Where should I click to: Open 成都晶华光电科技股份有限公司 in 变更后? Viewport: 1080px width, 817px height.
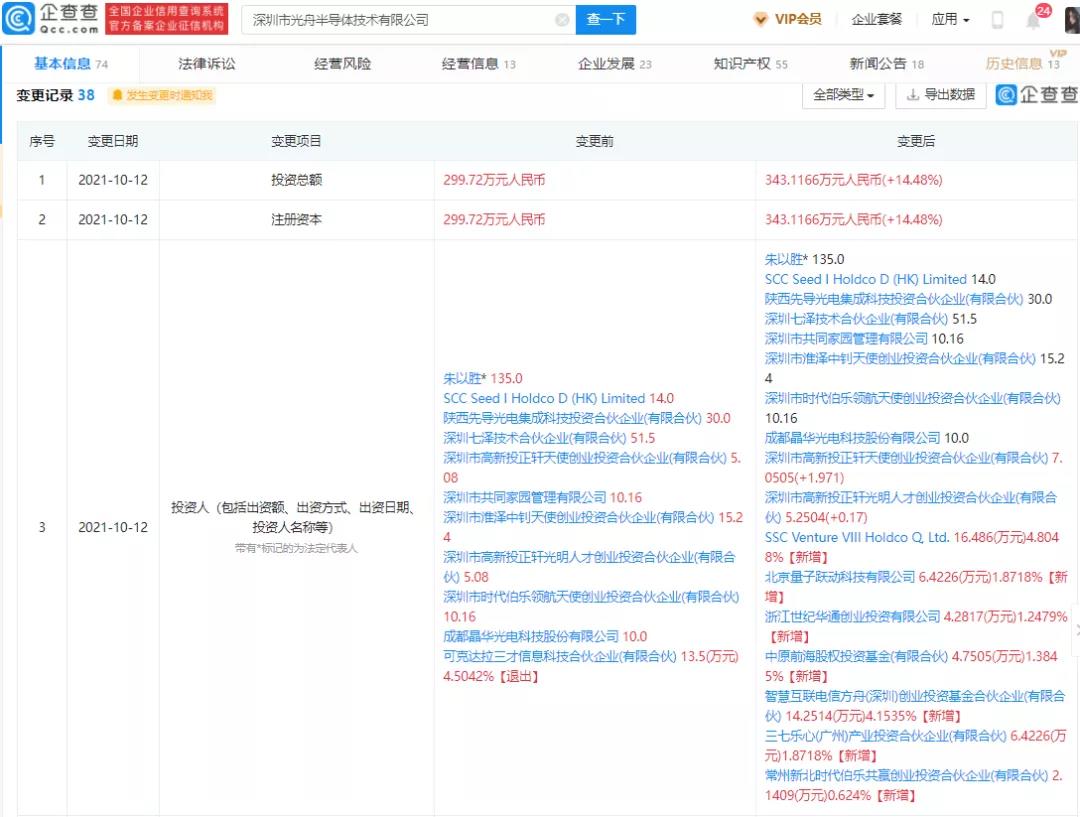[853, 438]
